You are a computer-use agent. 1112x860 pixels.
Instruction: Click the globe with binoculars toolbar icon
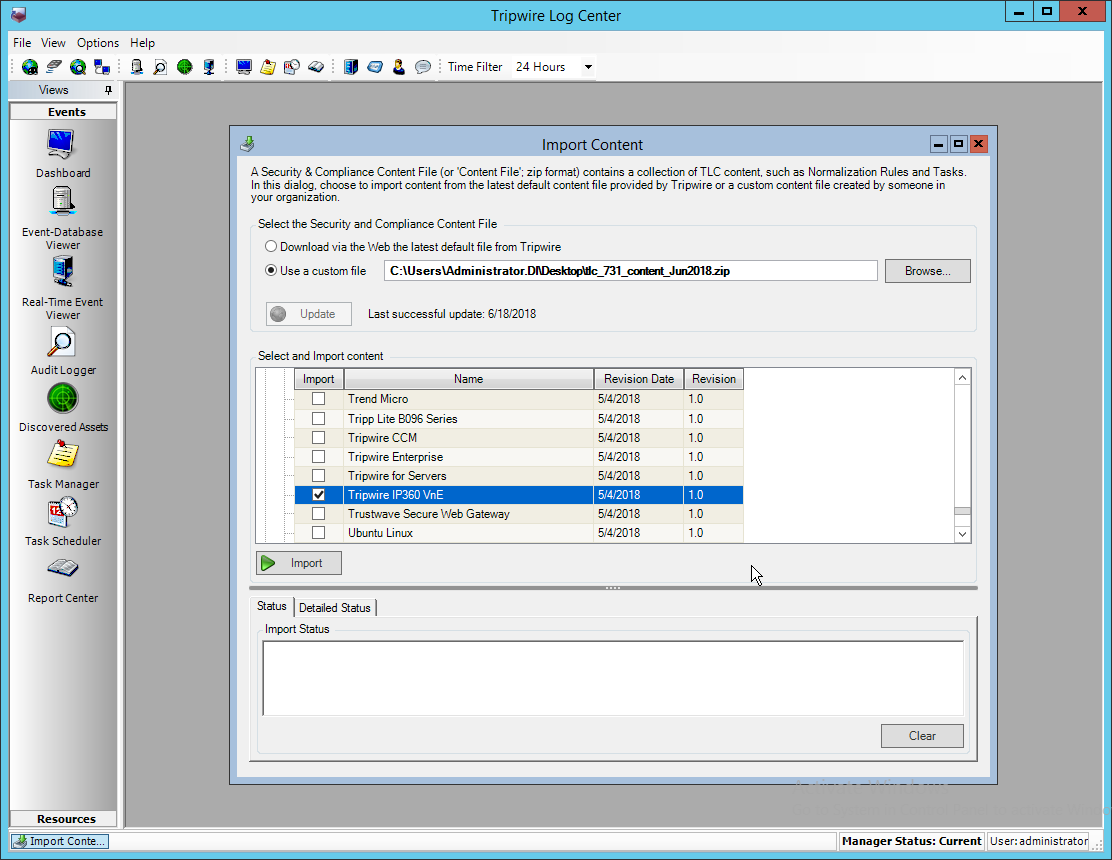[x=30, y=67]
